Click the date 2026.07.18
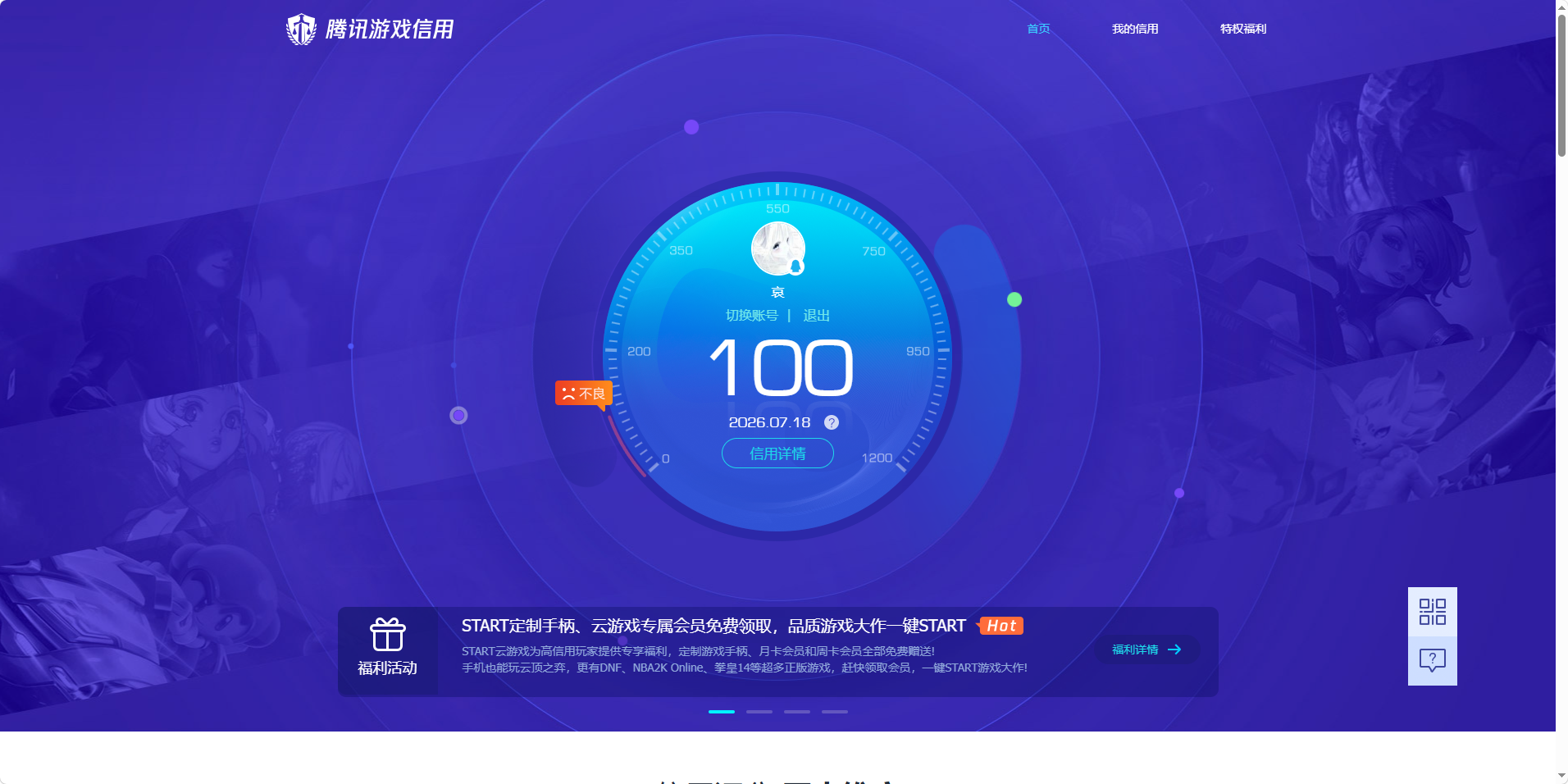Viewport: 1568px width, 784px height. 769,422
